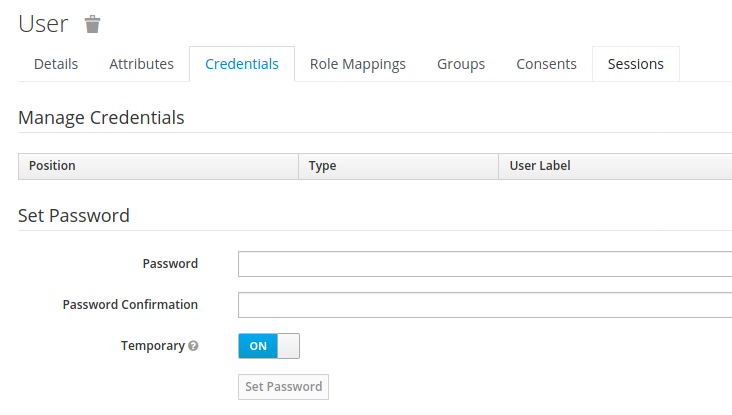Toggle the Temporary password switch off

(269, 346)
